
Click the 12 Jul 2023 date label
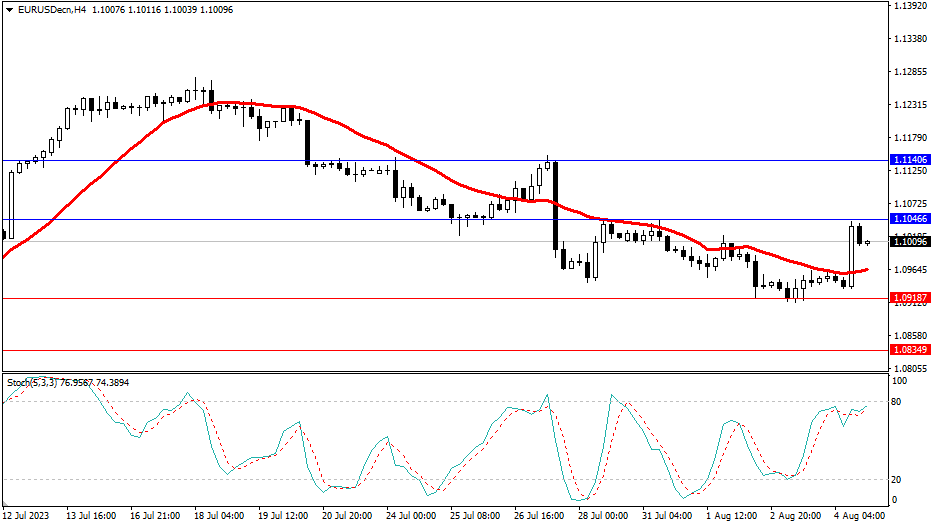(26, 516)
